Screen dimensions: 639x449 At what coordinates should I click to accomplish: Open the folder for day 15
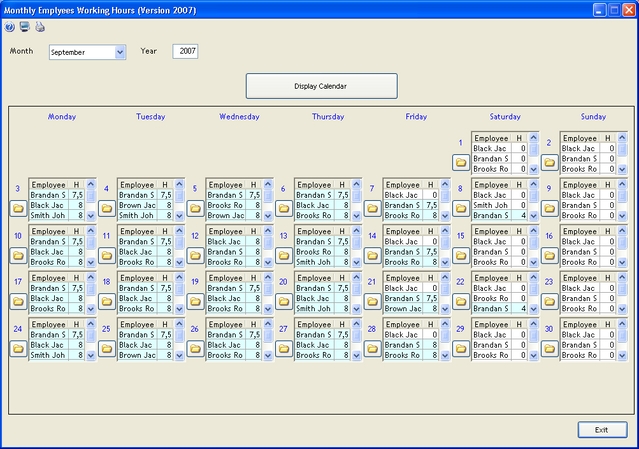pos(461,255)
